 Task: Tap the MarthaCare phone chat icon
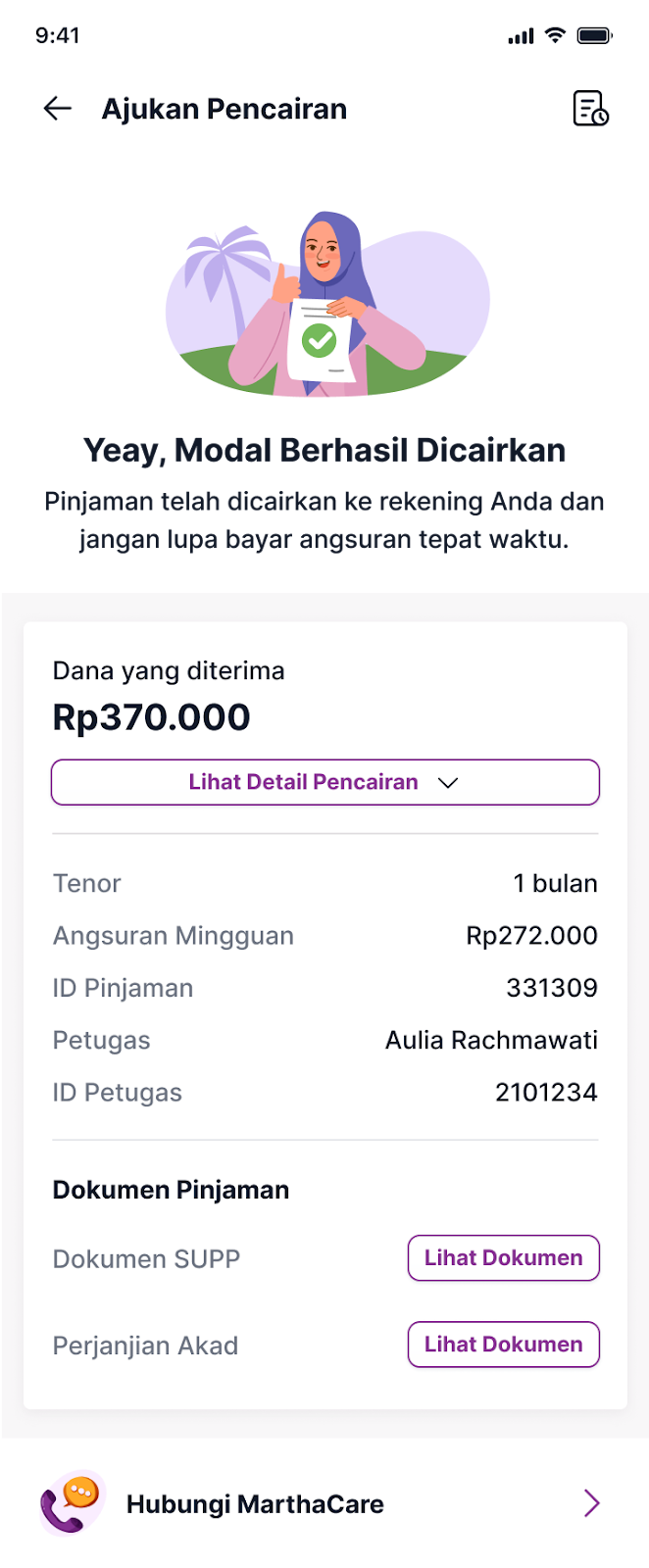[x=72, y=1503]
